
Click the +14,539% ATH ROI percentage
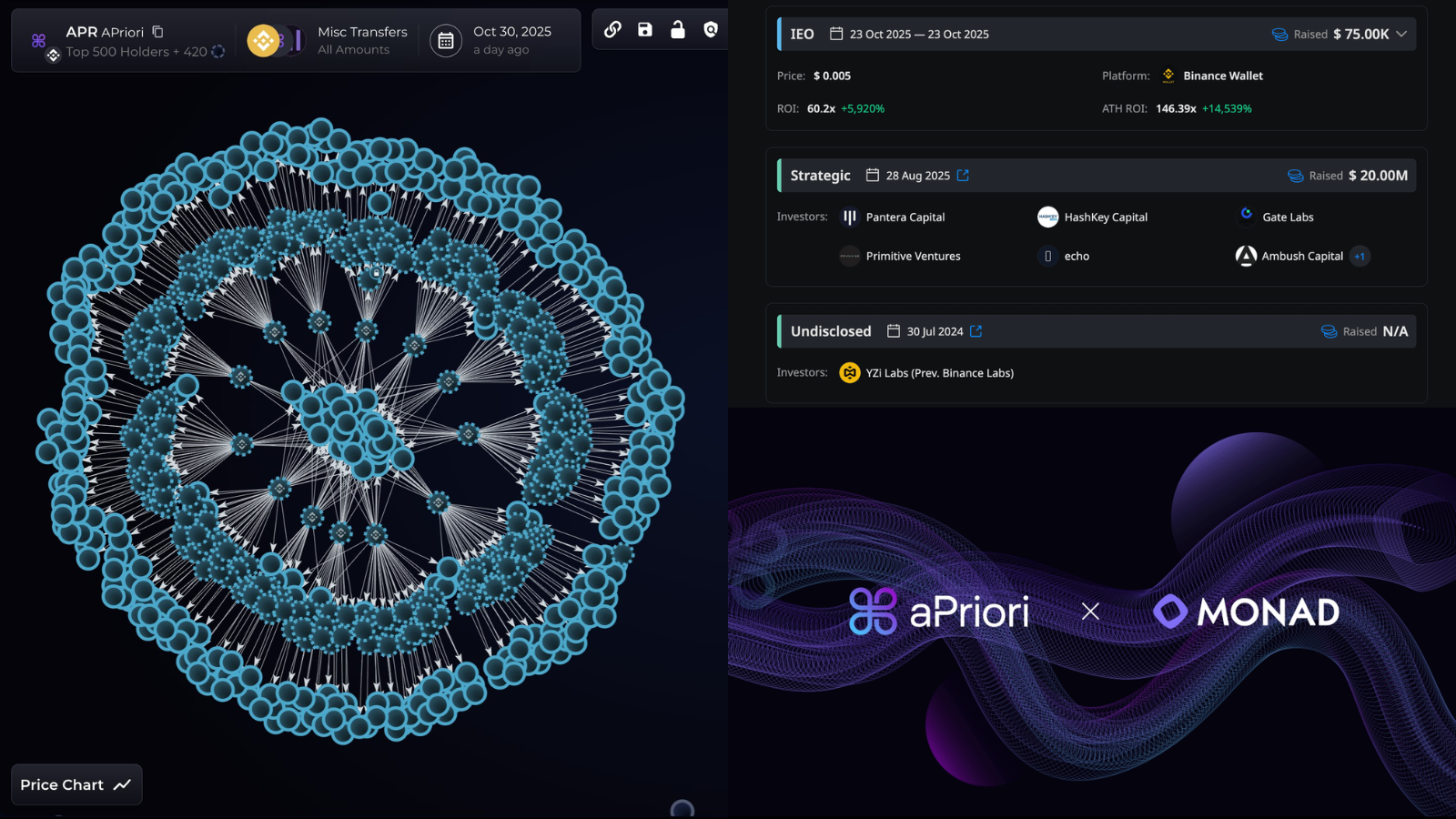click(1227, 108)
